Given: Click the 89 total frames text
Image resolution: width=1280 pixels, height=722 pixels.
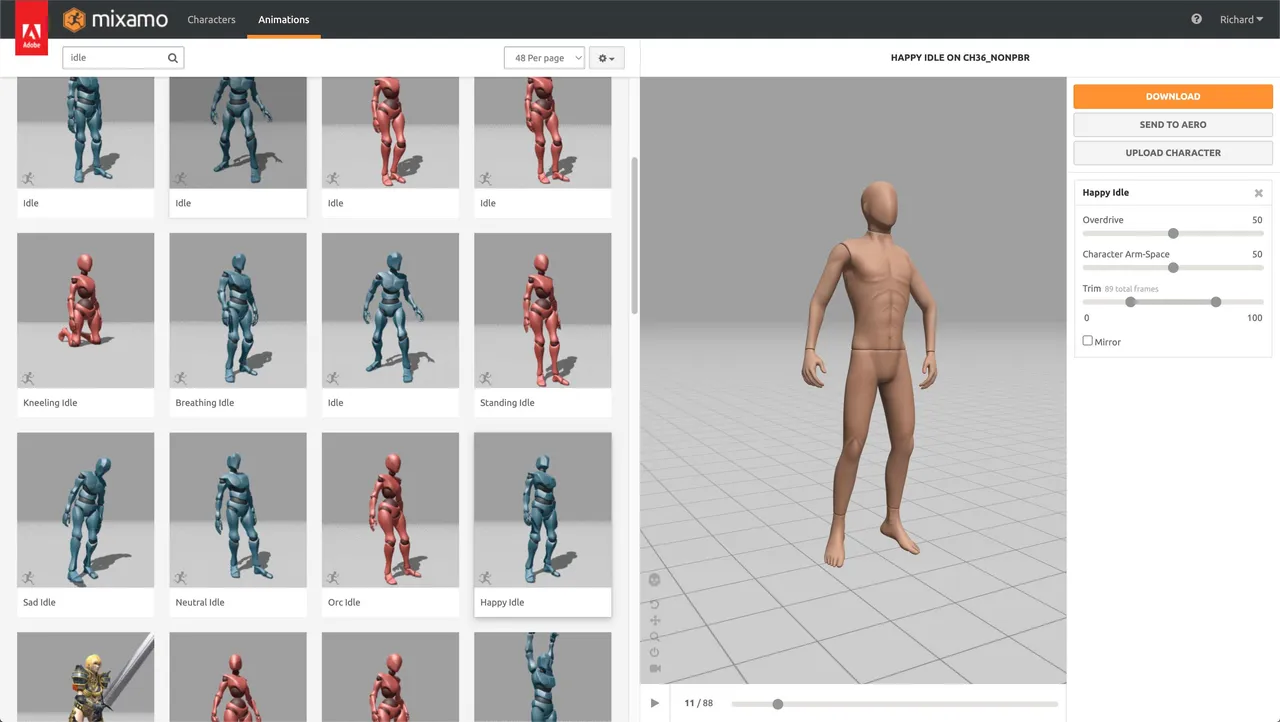Looking at the screenshot, I should pyautogui.click(x=1132, y=289).
